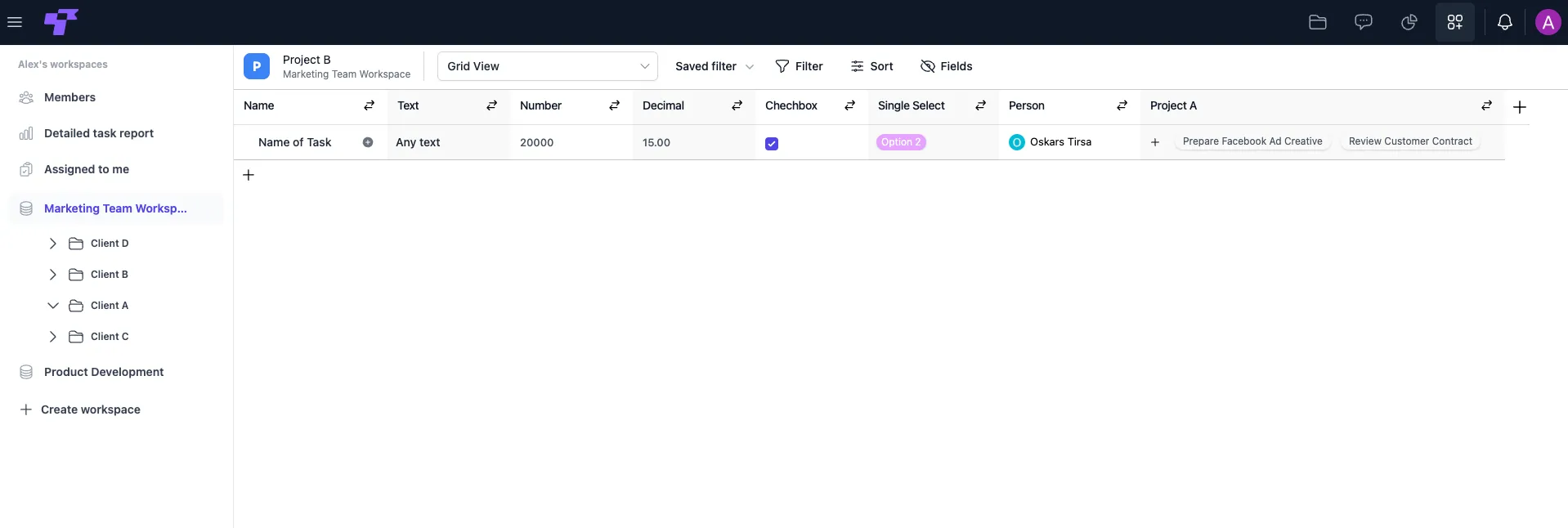Image resolution: width=1568 pixels, height=528 pixels.
Task: Open the Fields visibility settings
Action: pos(946,66)
